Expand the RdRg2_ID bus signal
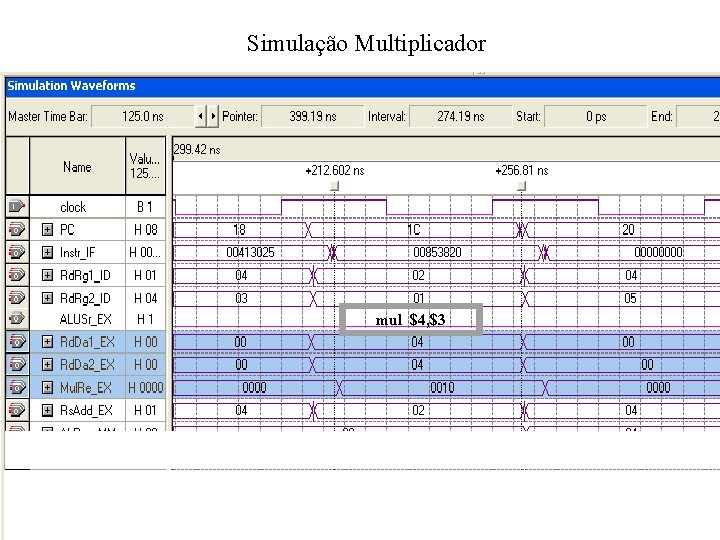 click(x=47, y=298)
